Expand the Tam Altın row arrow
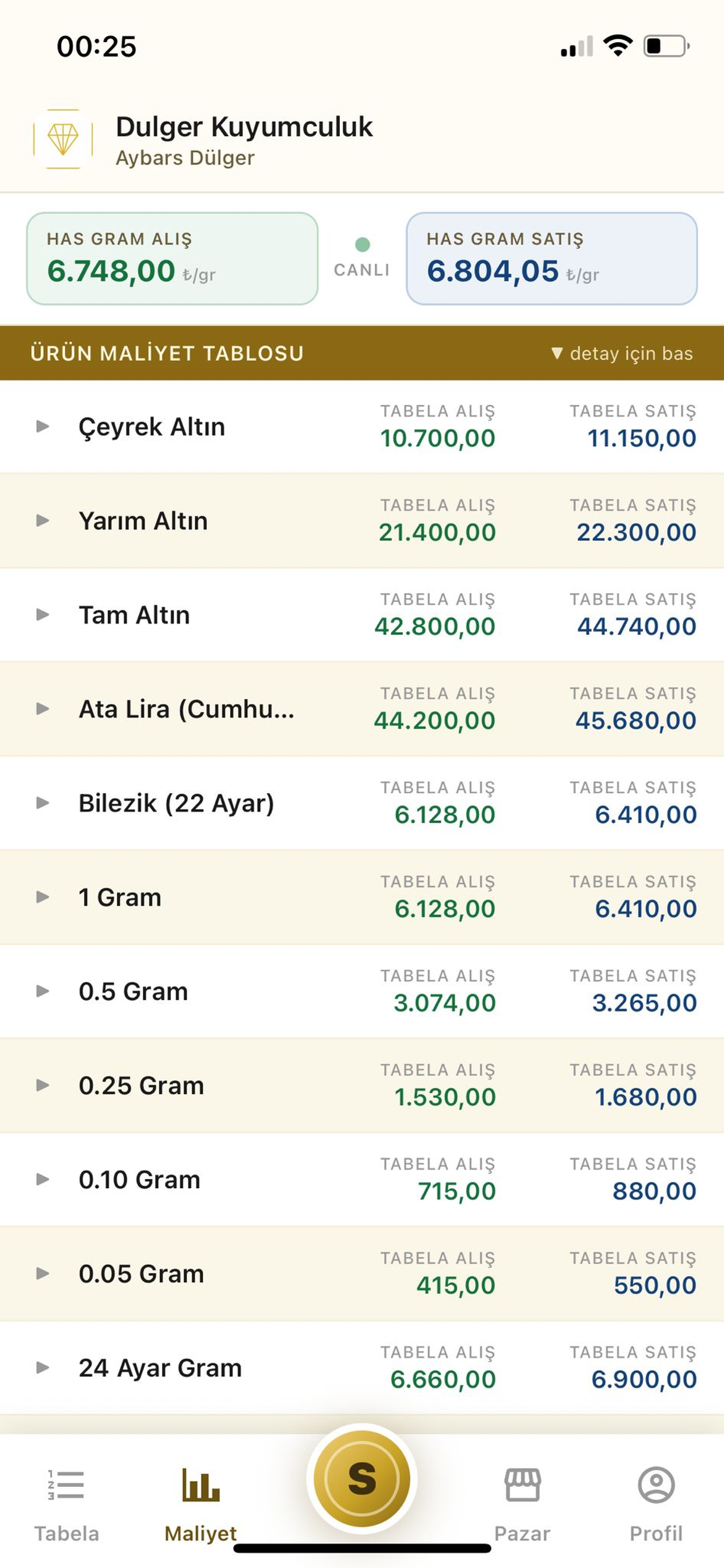 43,614
